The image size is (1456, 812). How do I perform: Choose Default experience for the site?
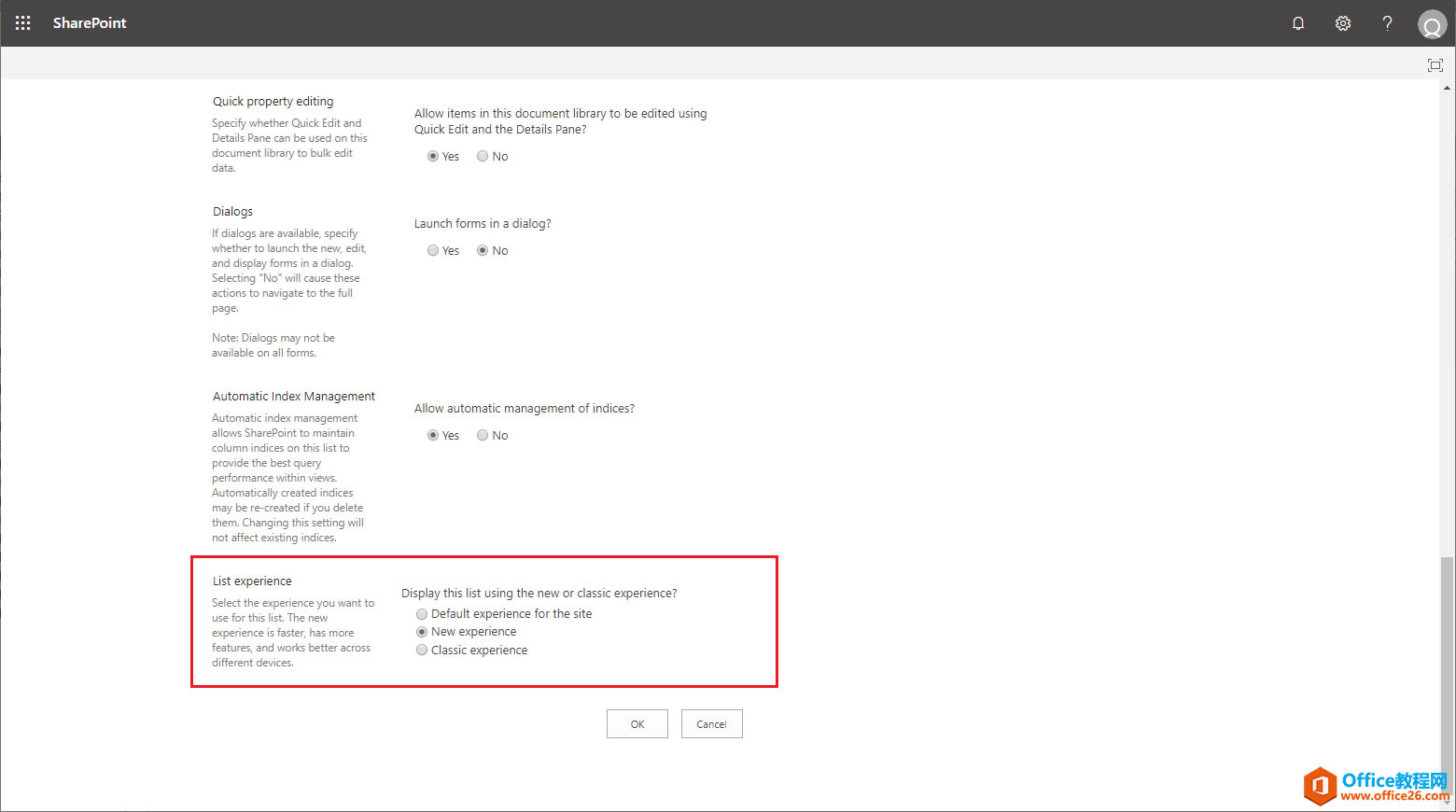point(422,613)
